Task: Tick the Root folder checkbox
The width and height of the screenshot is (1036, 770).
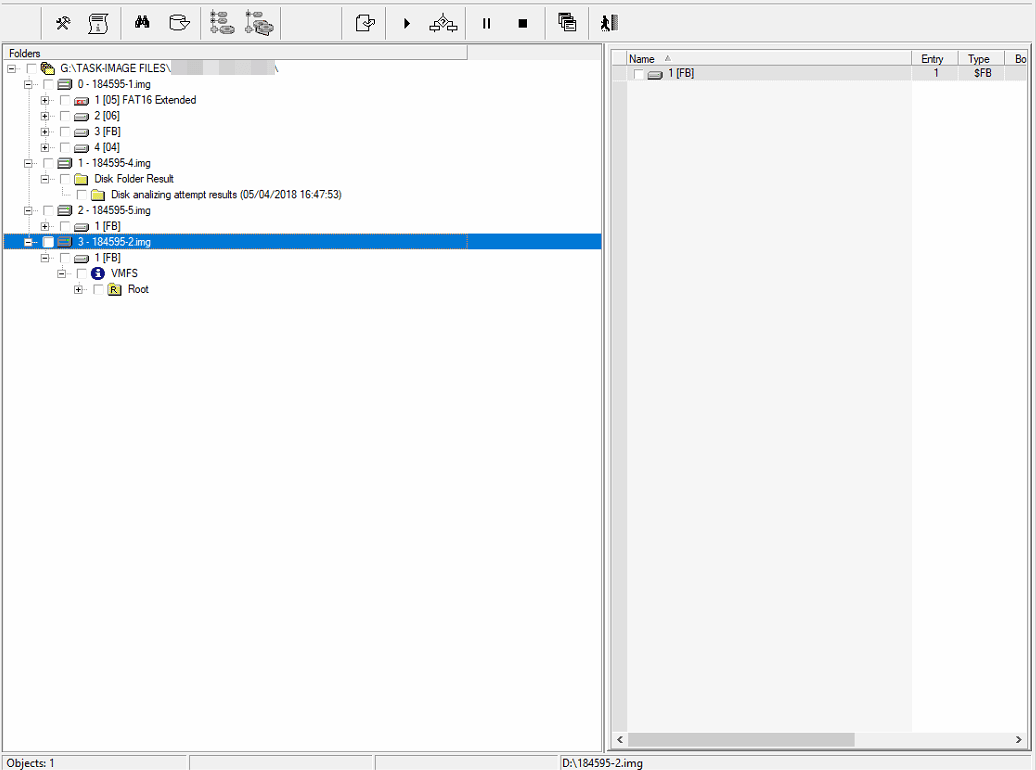Action: point(98,289)
